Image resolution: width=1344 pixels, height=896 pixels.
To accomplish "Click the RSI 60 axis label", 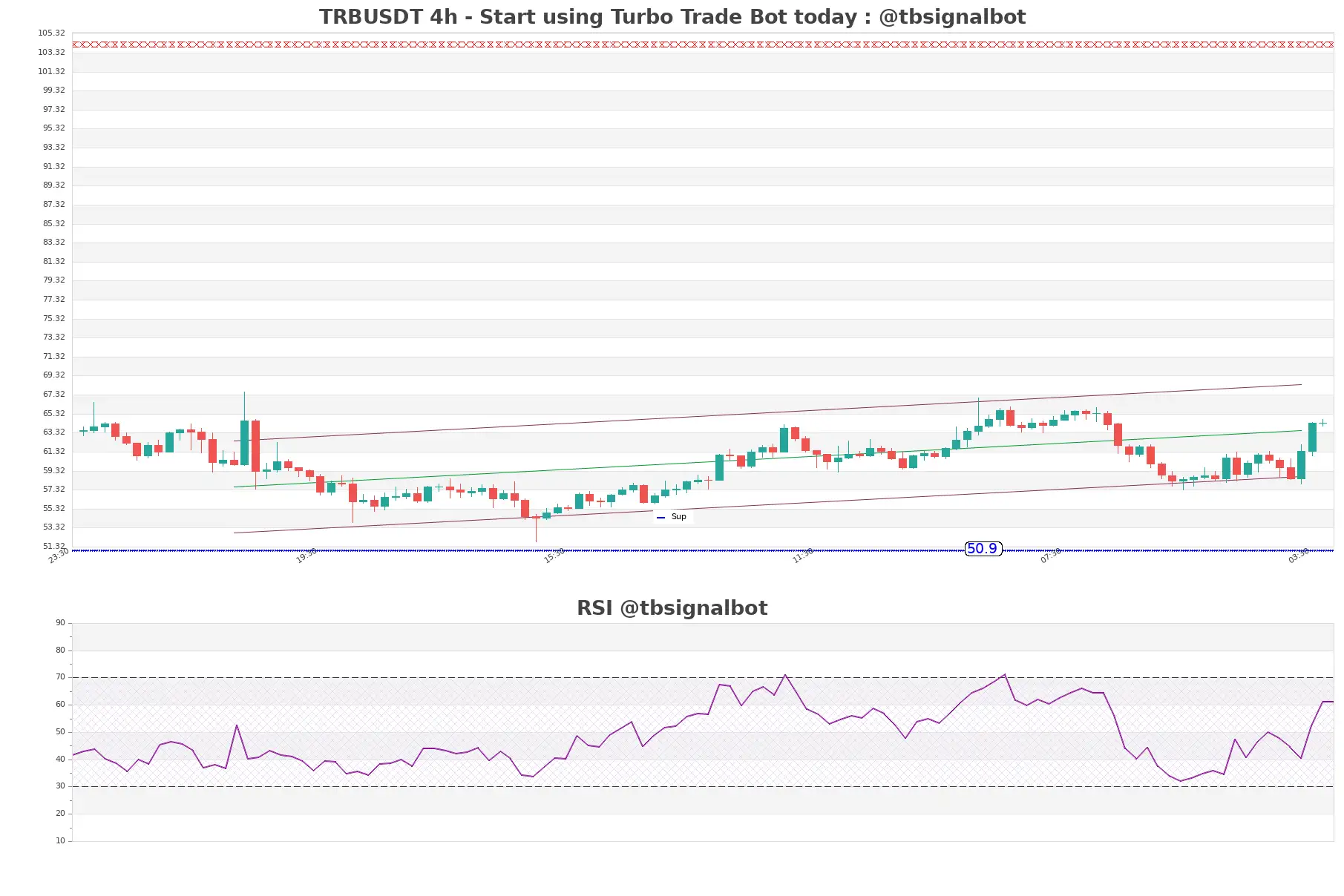I will [61, 705].
